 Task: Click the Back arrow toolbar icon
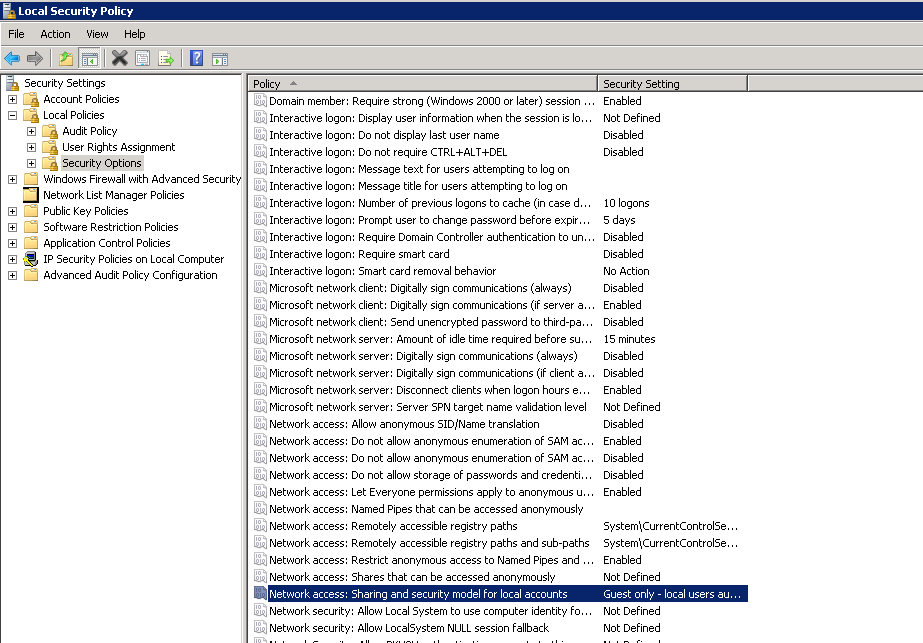click(x=12, y=58)
